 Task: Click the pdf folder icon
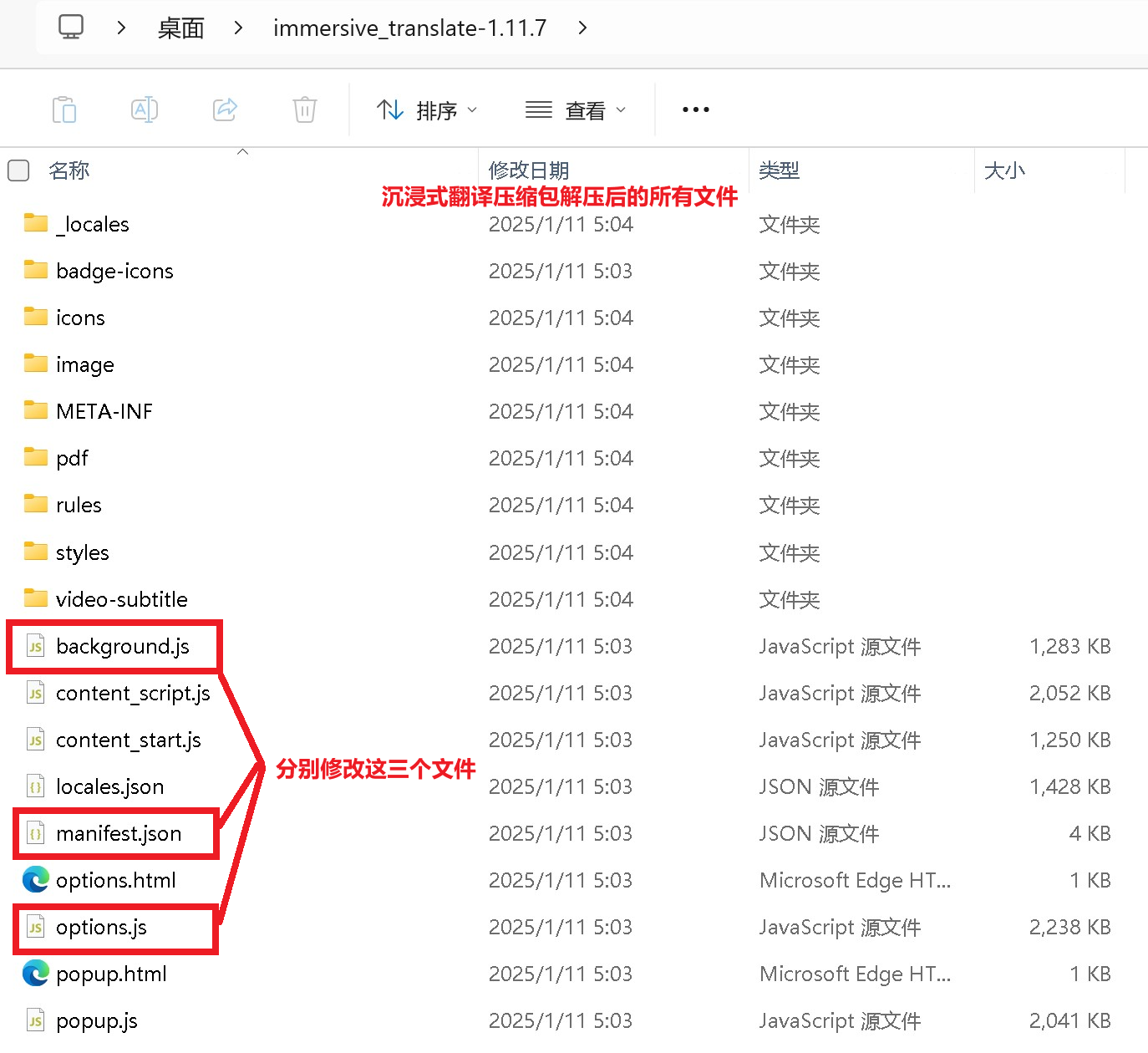[x=36, y=457]
